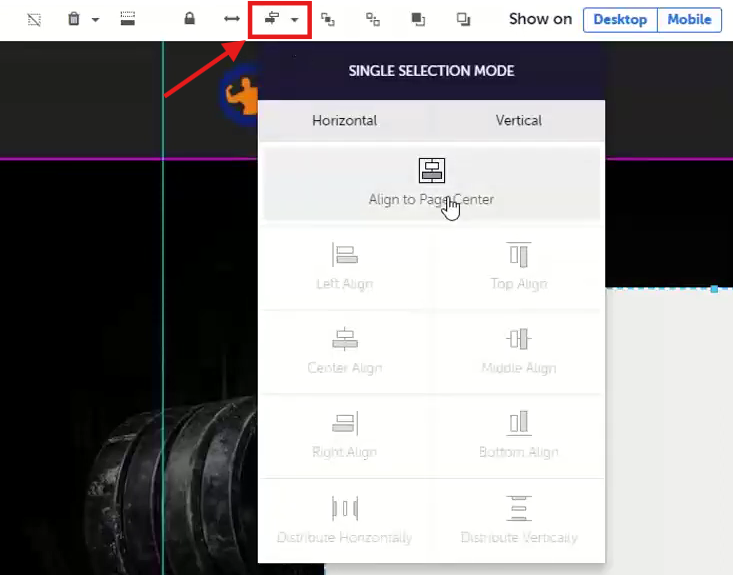Click the group elements icon
Viewport: 733px width, 575px height.
point(328,19)
